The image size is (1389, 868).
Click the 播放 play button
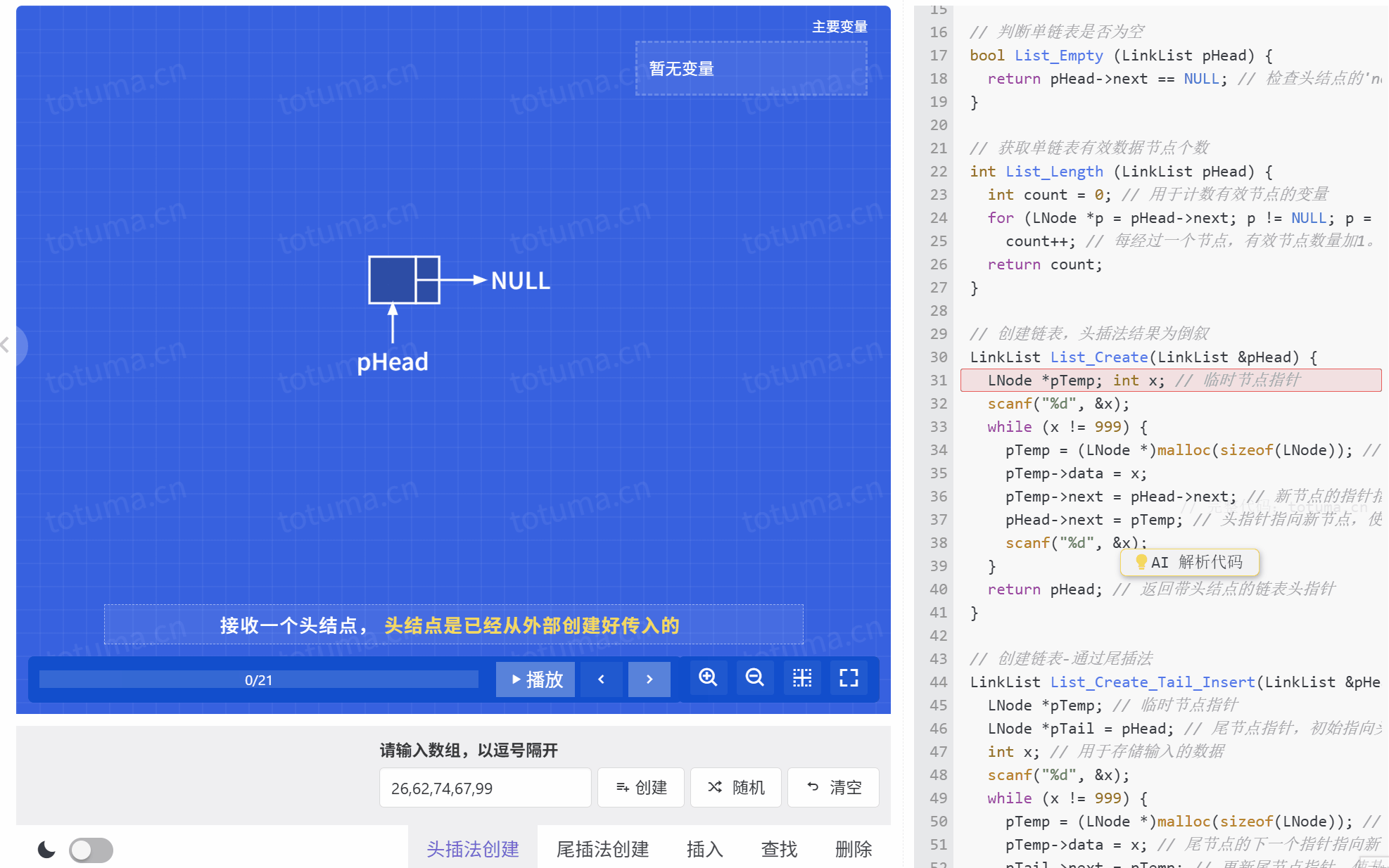[535, 679]
